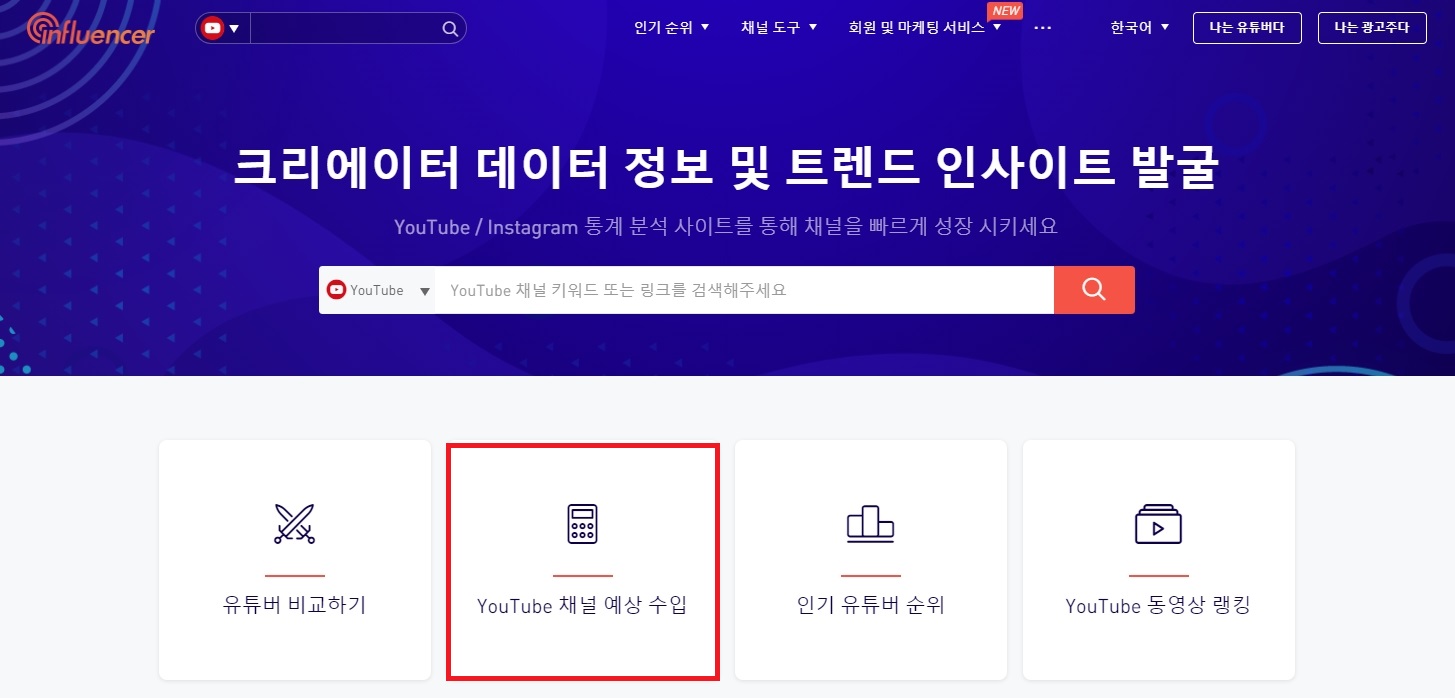Click the calculator icon for estimated income
Viewport: 1455px width, 698px height.
(583, 524)
